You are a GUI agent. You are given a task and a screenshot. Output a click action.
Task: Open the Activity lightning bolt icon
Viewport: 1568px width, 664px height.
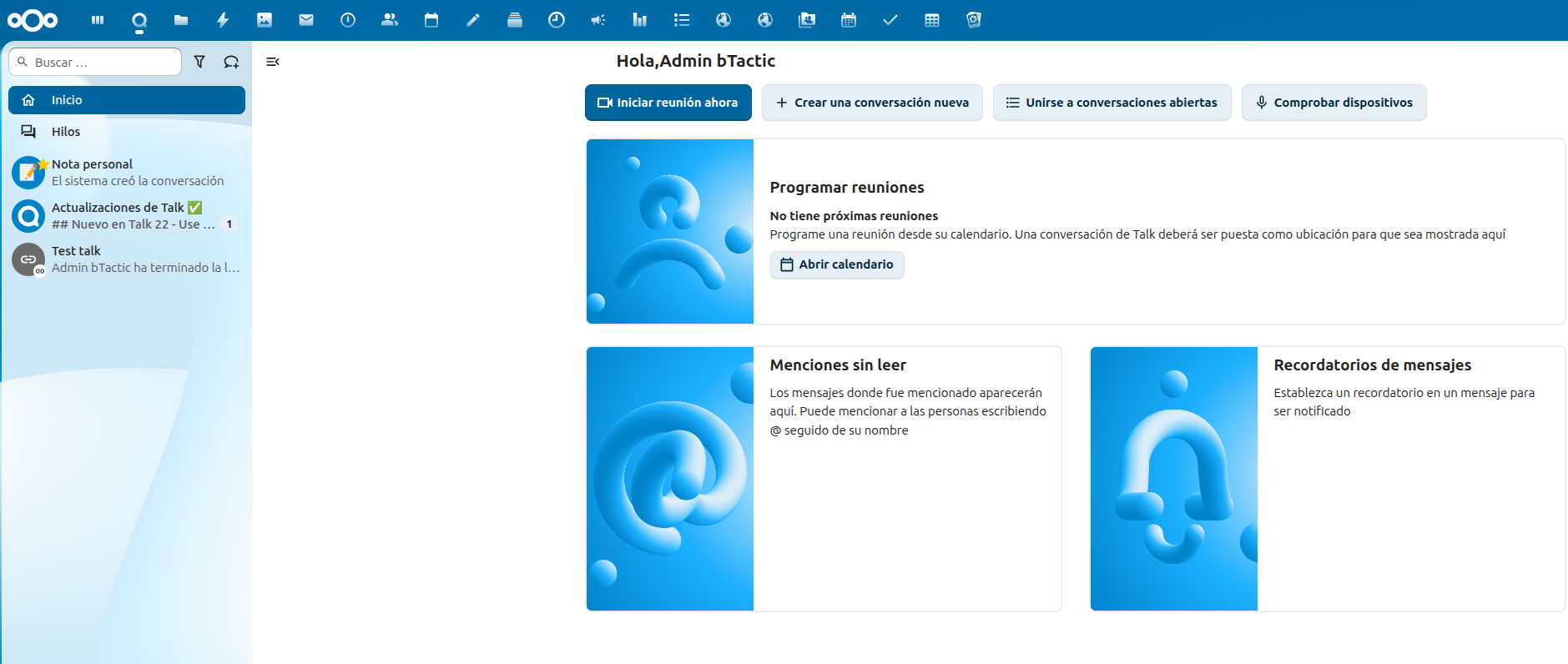[223, 20]
